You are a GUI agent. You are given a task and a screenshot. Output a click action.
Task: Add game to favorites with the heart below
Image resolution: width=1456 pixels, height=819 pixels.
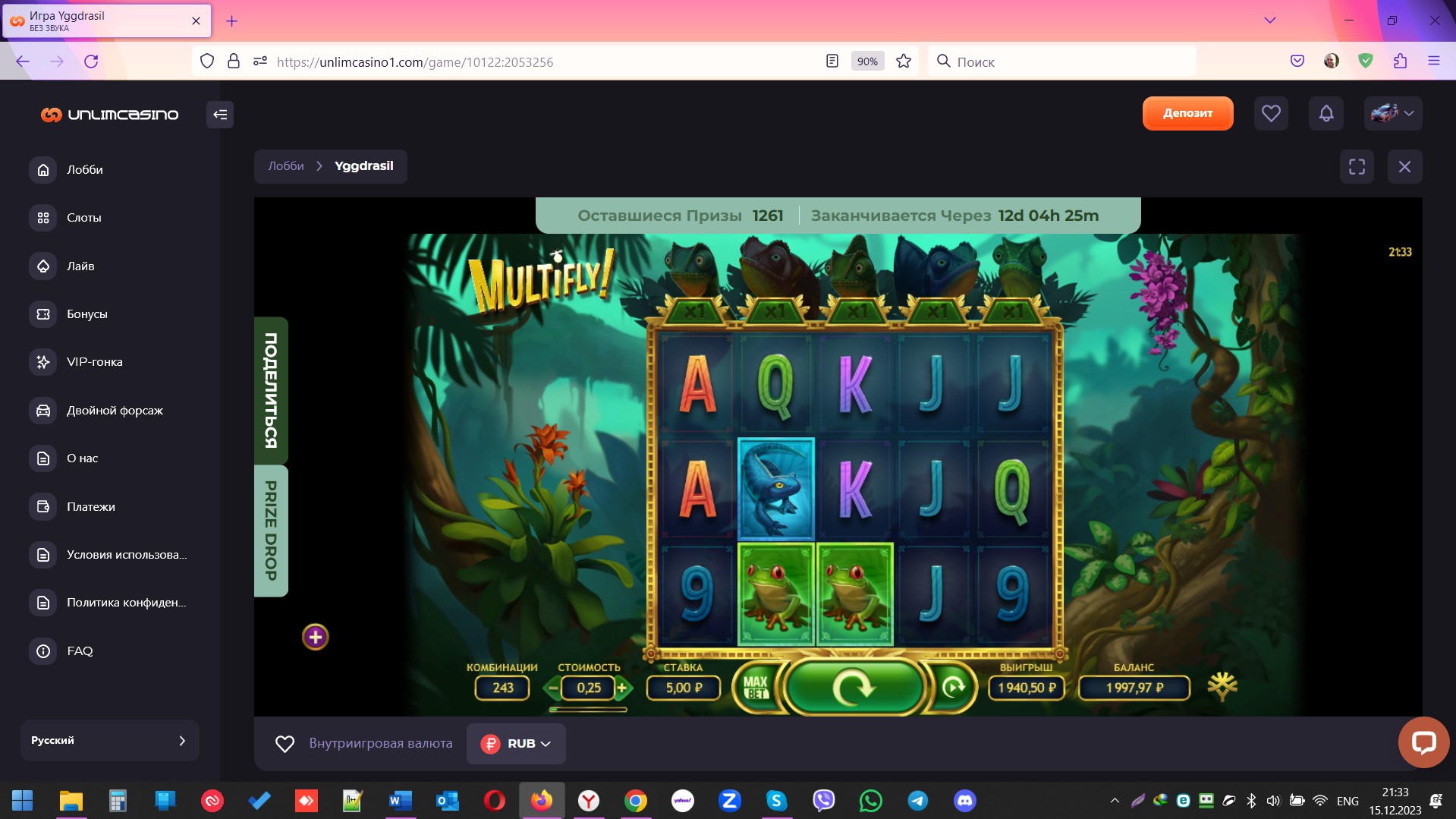(285, 744)
